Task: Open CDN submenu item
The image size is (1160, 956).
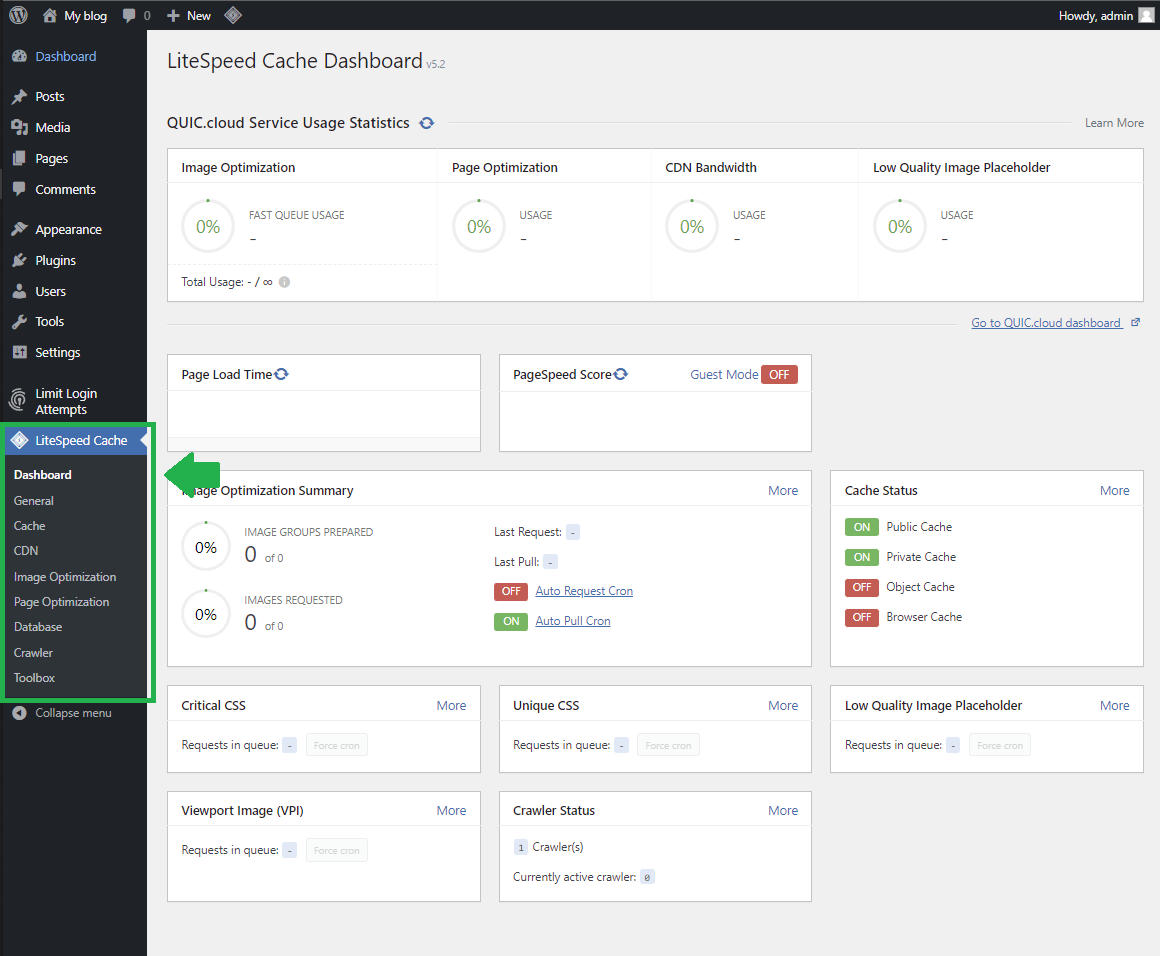Action: tap(26, 551)
